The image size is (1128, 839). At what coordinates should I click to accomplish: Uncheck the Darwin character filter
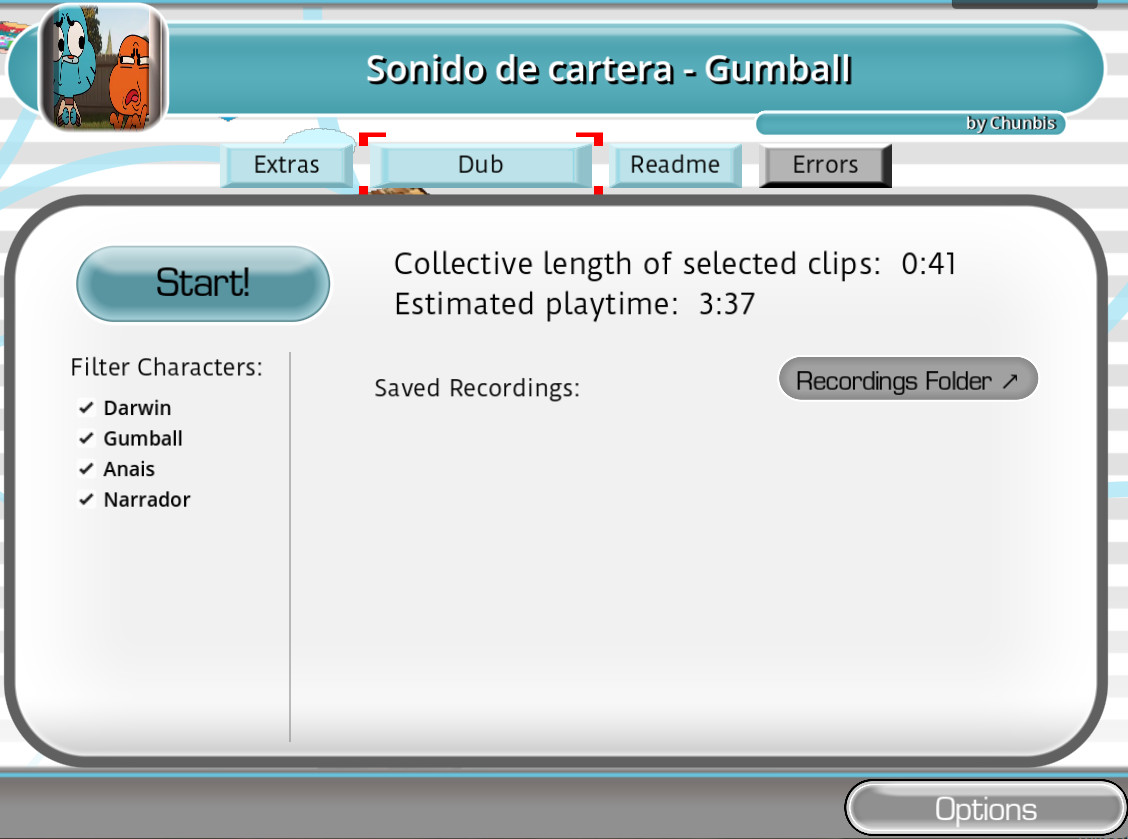coord(86,408)
